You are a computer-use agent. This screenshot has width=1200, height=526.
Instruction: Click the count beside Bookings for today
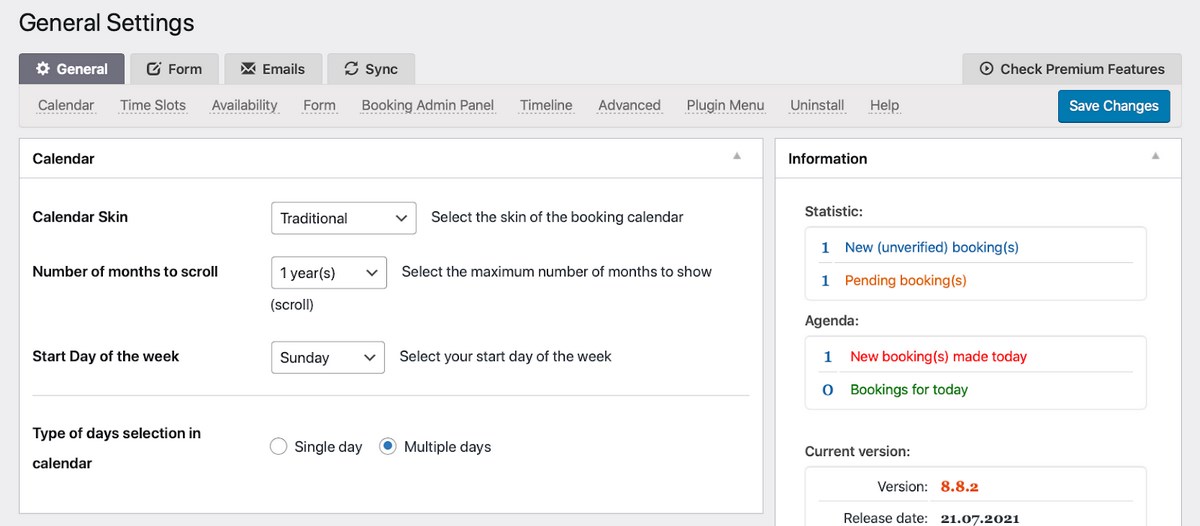point(828,389)
